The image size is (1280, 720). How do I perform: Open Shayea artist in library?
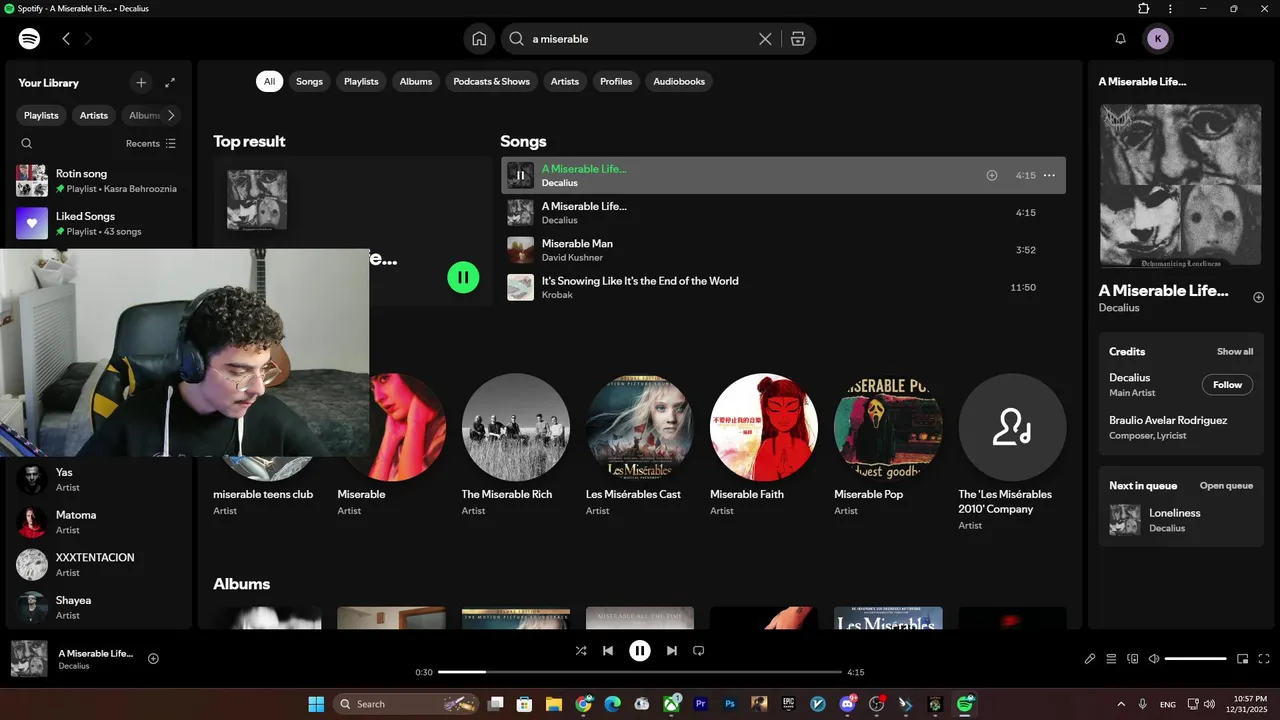(x=98, y=607)
